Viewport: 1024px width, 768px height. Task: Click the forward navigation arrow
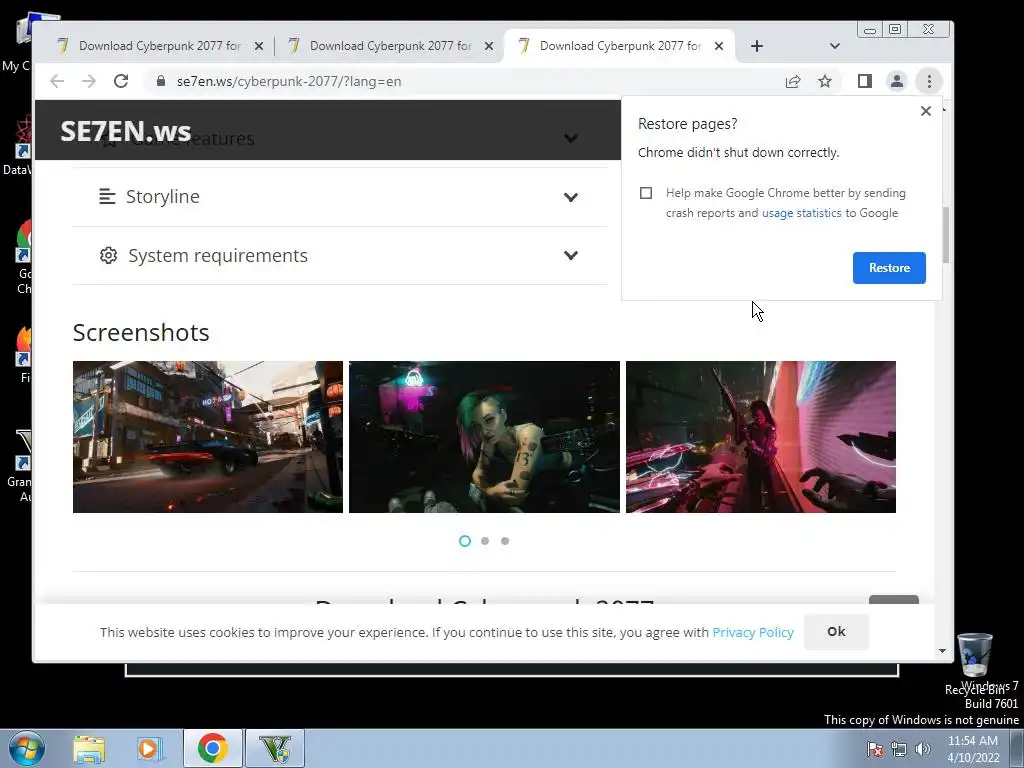click(x=89, y=81)
